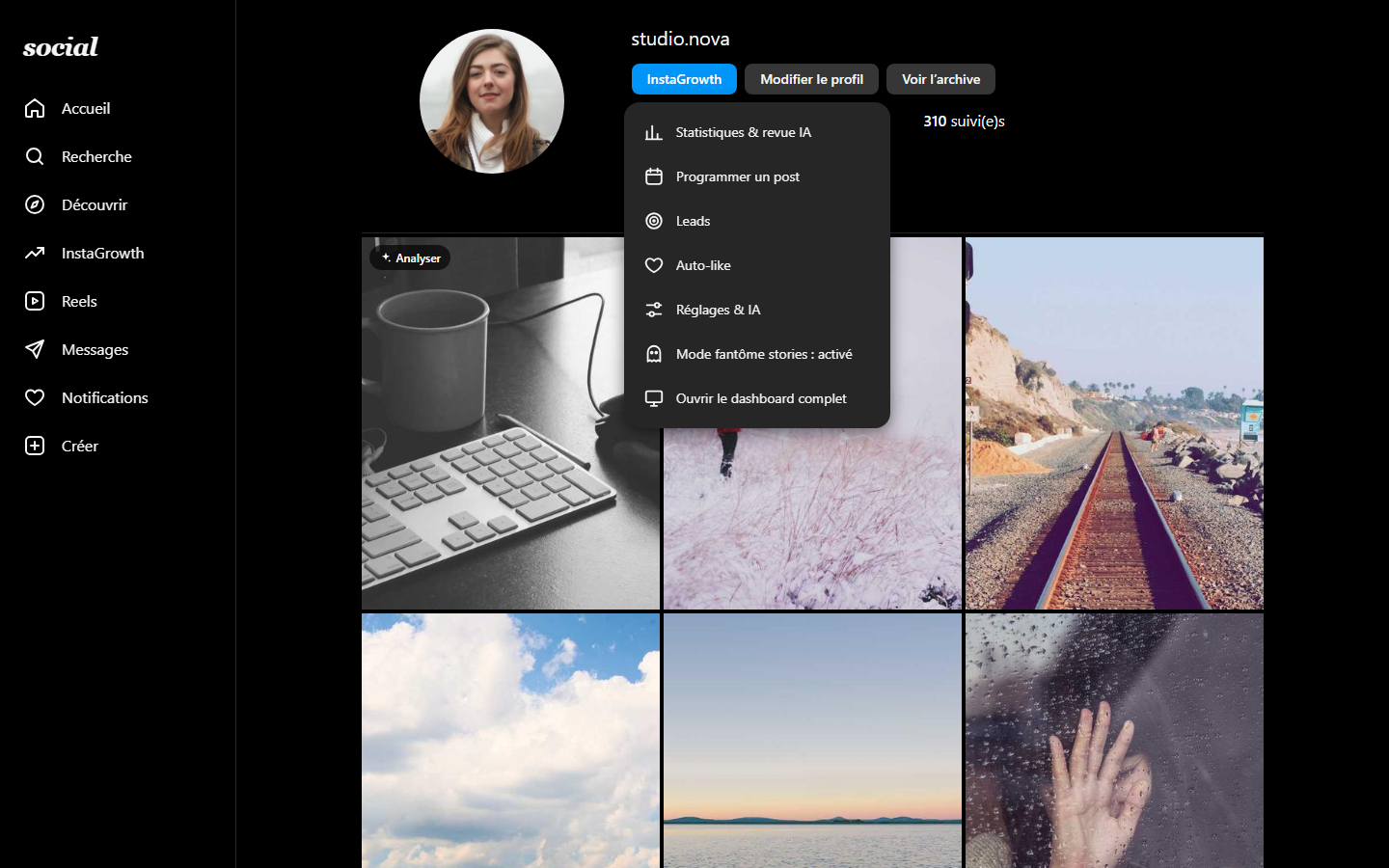Click the Notifications heart icon in sidebar

click(35, 397)
